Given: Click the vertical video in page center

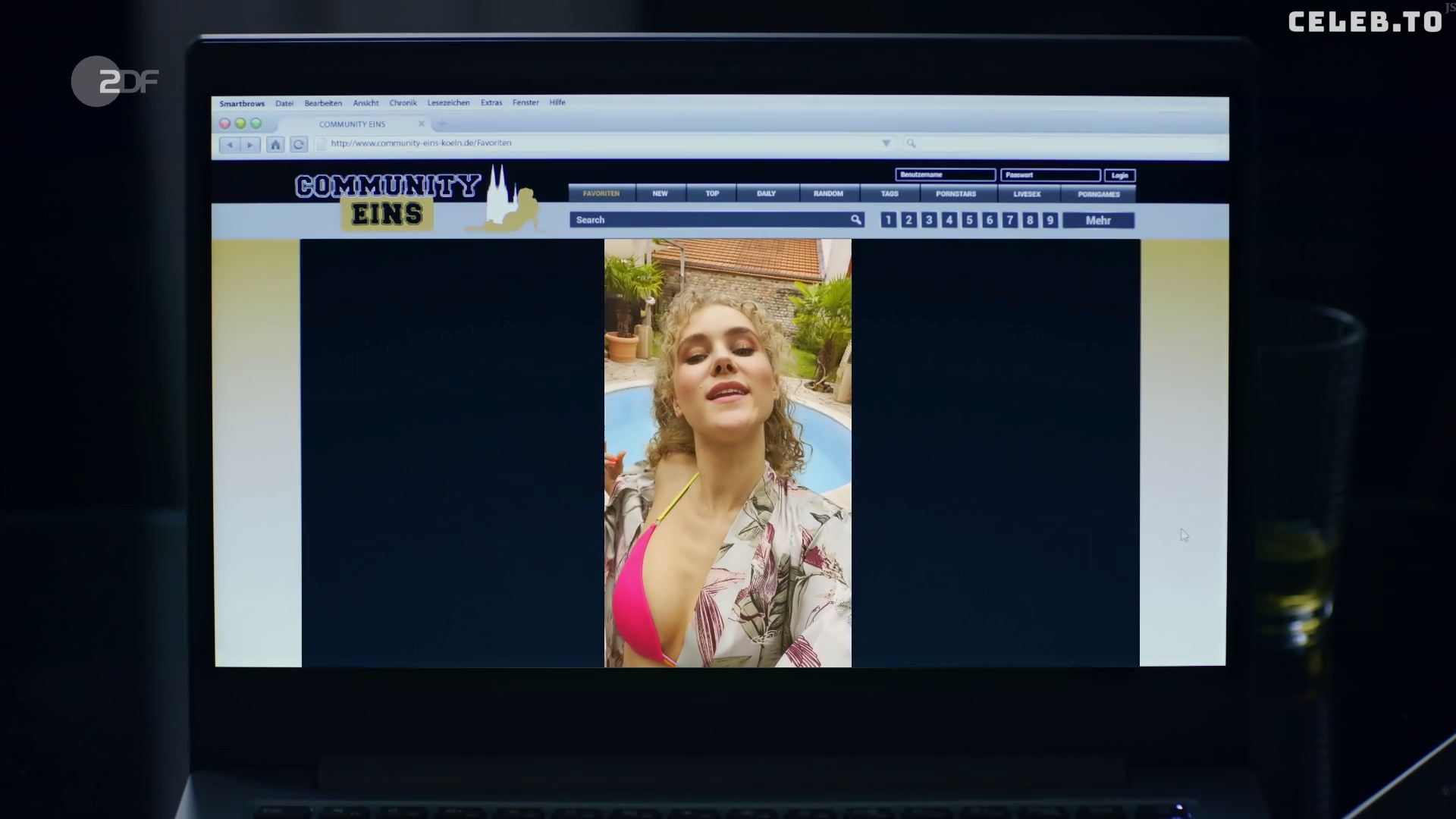Looking at the screenshot, I should (x=728, y=453).
